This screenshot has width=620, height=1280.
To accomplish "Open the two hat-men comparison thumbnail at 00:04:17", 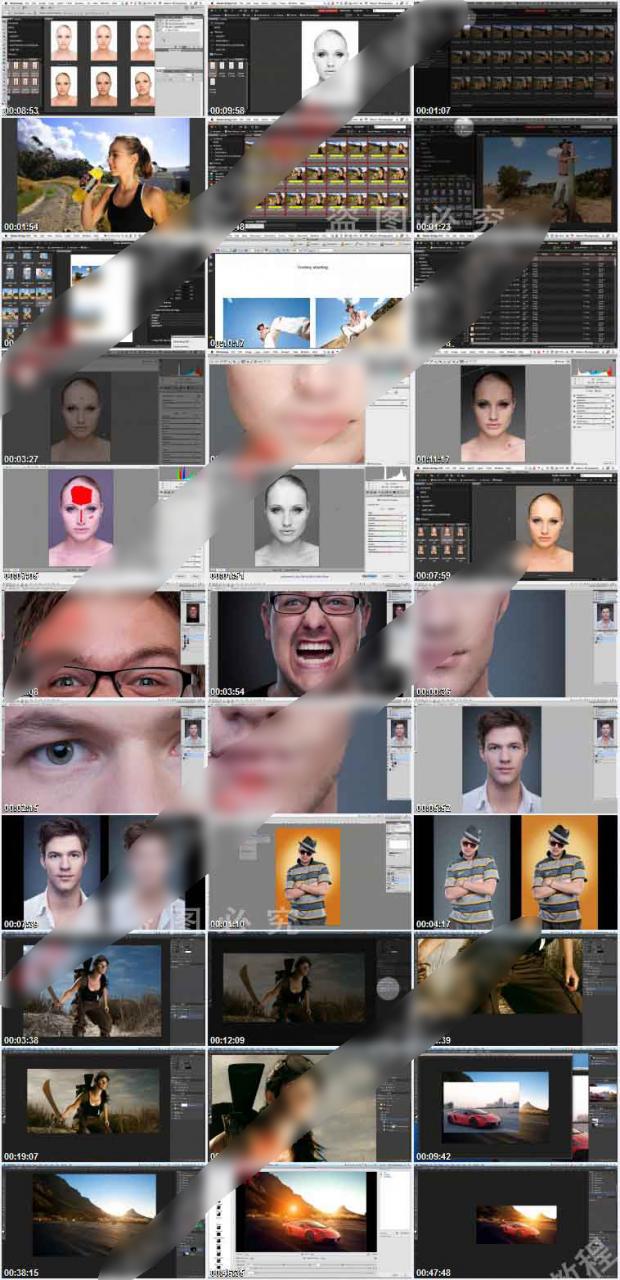I will point(515,873).
